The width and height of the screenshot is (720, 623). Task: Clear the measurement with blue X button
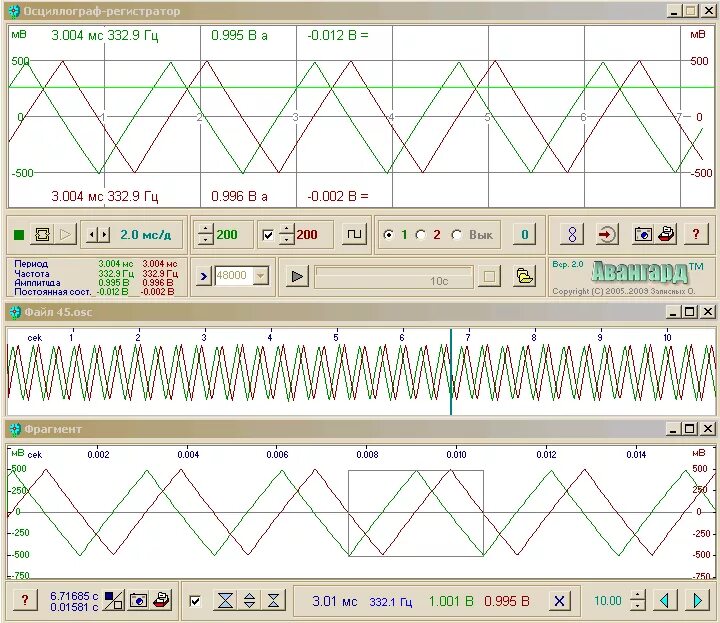pos(559,601)
